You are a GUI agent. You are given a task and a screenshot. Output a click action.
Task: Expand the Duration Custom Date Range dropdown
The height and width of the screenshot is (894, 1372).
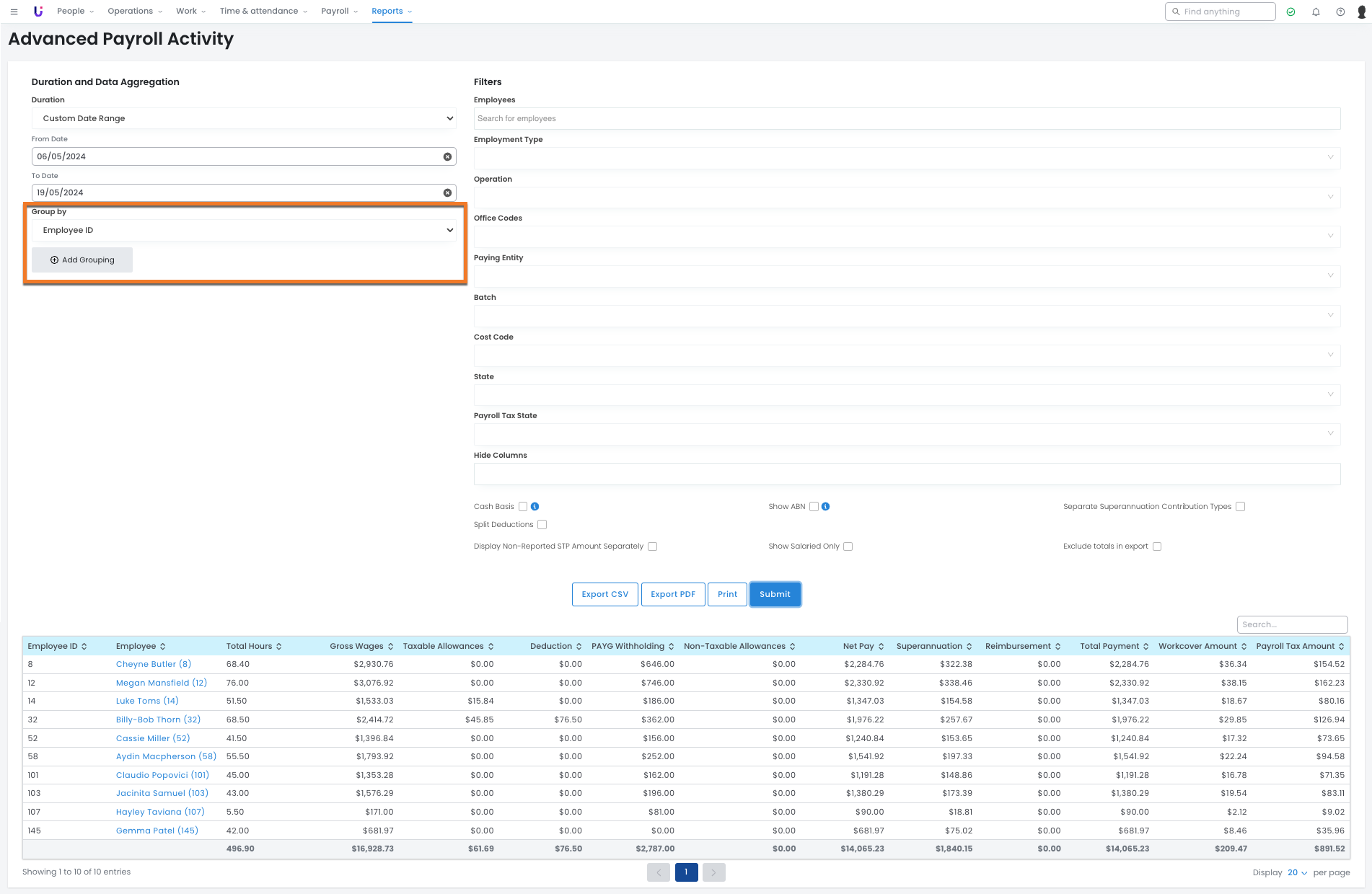[x=244, y=118]
